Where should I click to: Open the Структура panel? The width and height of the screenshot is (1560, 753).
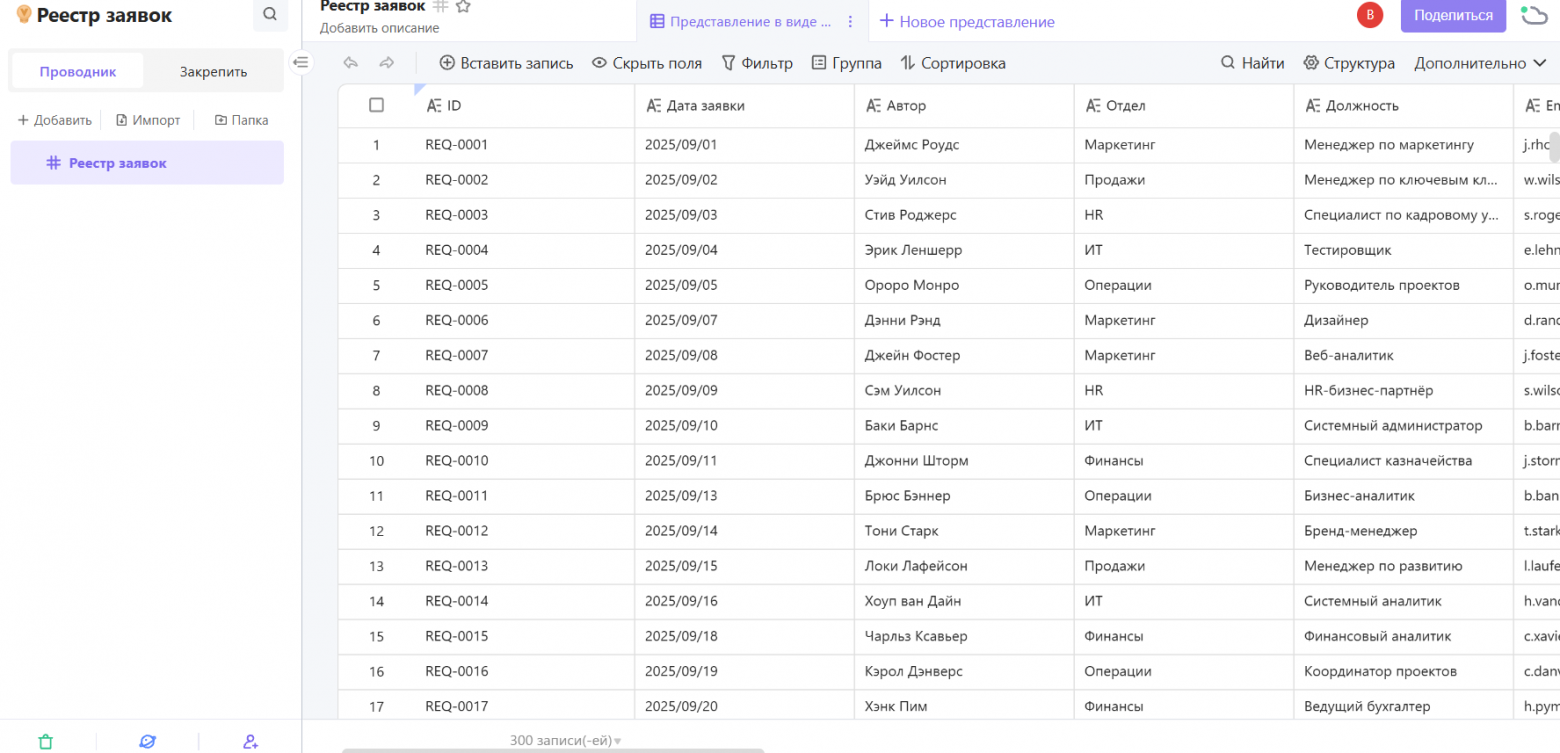click(x=1349, y=63)
